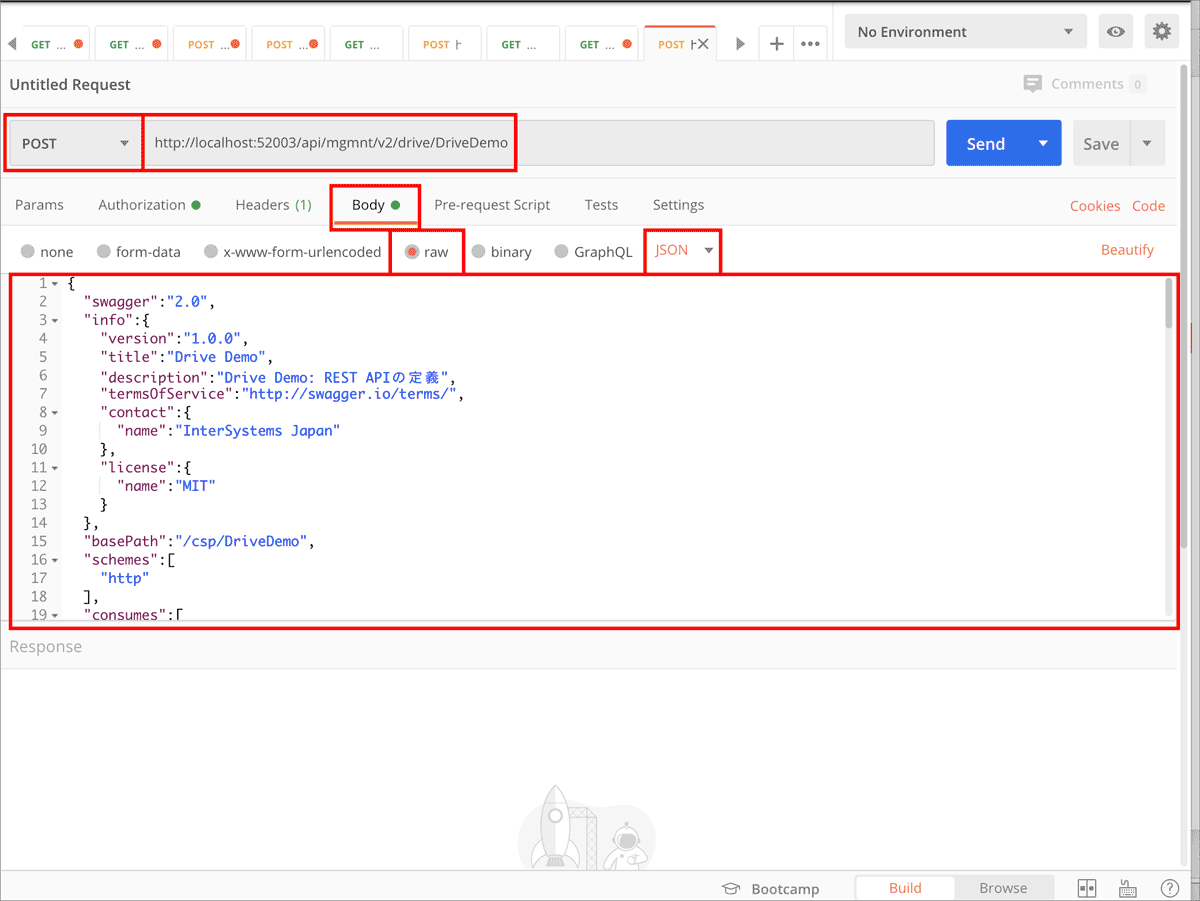Click the "termsOfService" line in the body
Image resolution: width=1200 pixels, height=901 pixels.
coord(283,393)
